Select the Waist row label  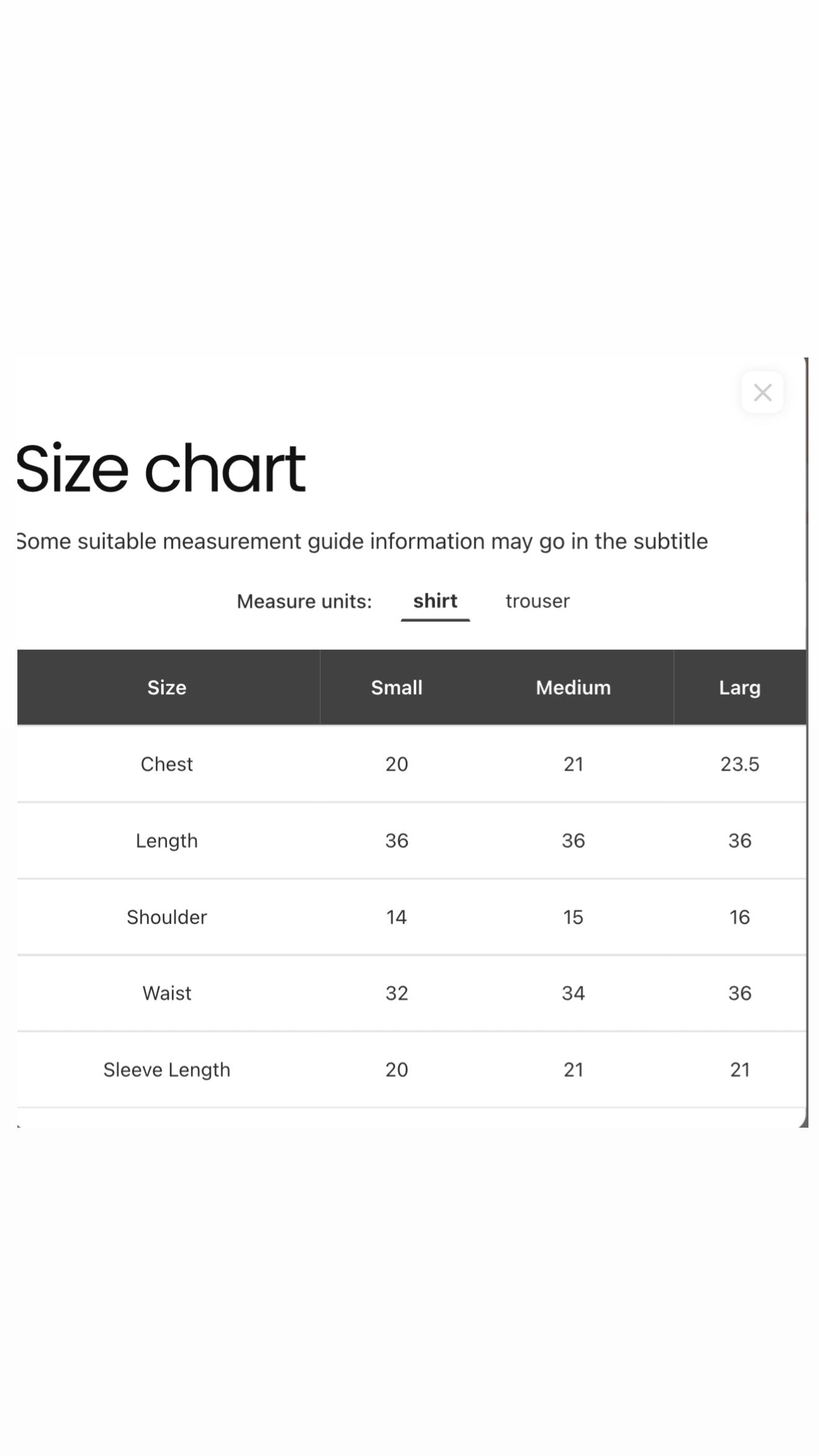click(166, 993)
